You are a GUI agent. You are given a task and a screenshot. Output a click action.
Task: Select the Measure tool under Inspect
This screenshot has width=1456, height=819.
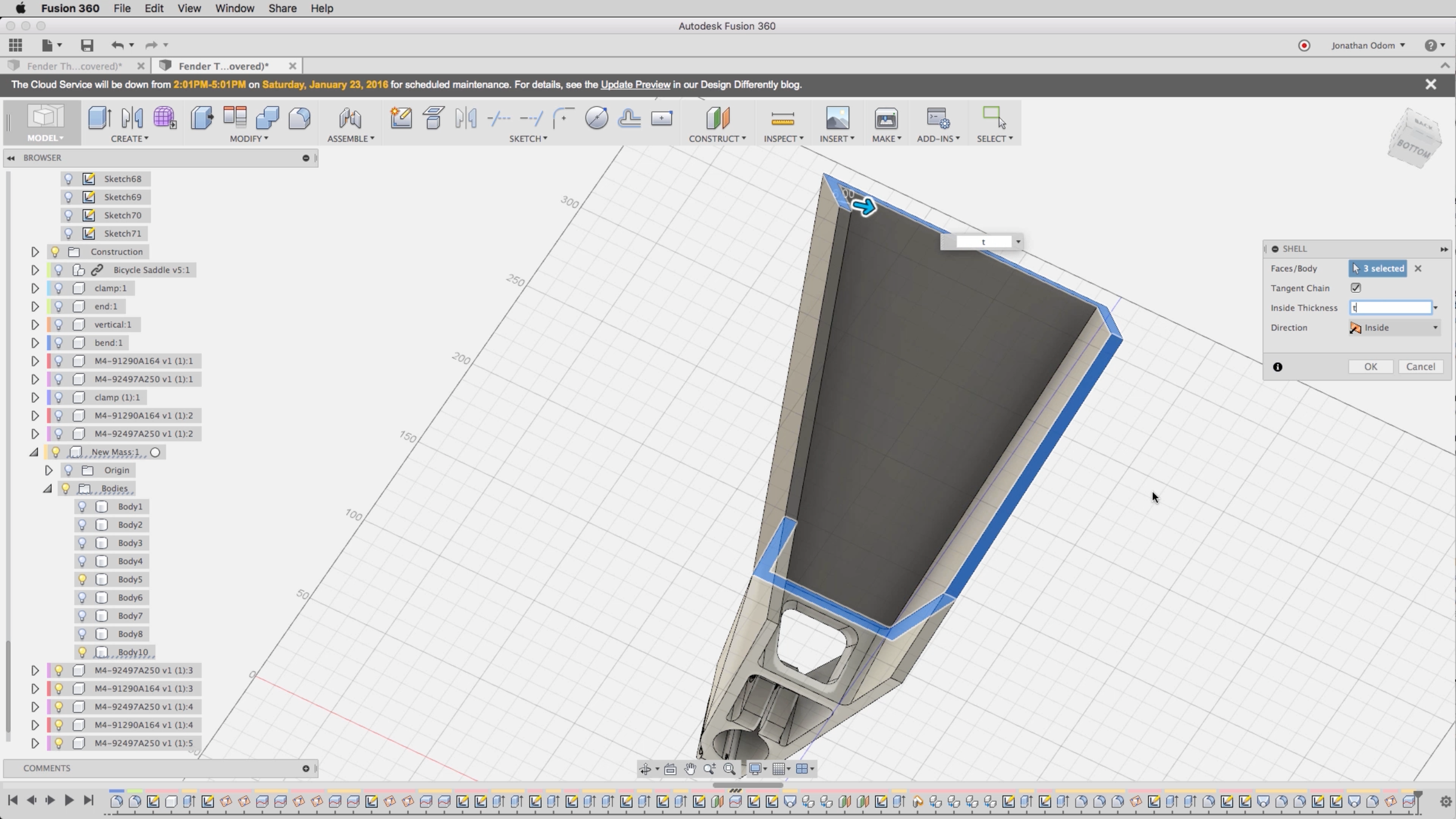pos(783,118)
